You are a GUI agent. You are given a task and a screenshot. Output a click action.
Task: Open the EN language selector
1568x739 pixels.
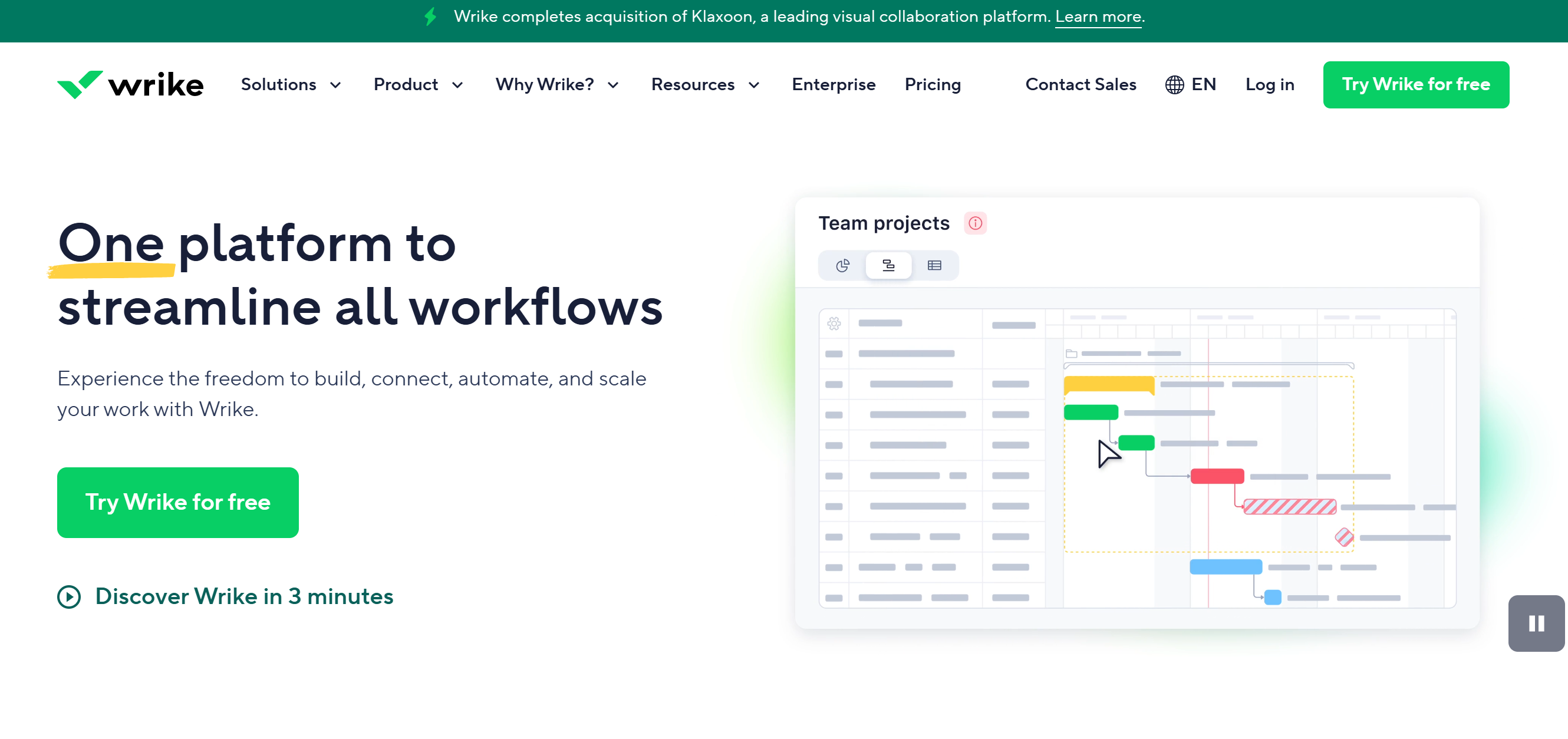click(1190, 85)
